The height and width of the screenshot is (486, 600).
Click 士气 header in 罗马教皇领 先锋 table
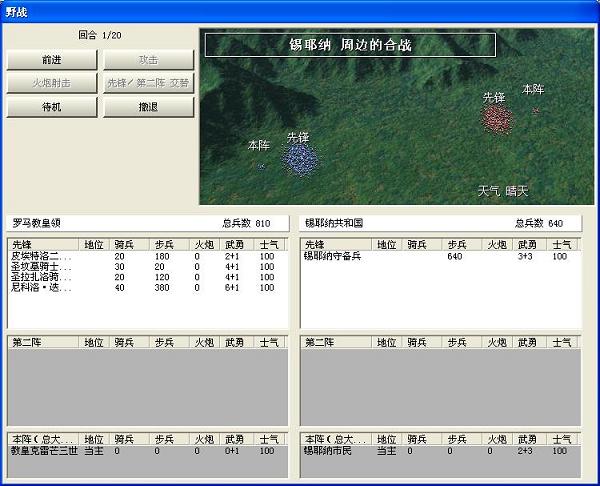coord(269,245)
